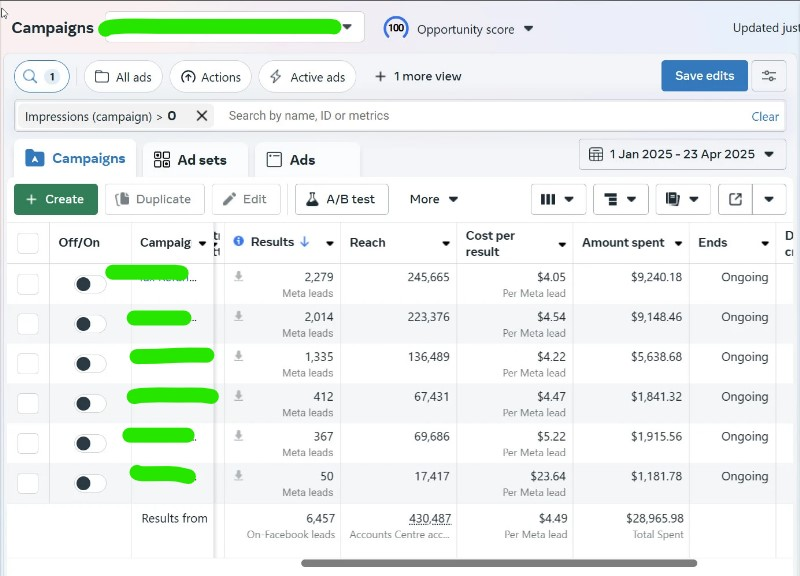Click the download icon on the first results row
The width and height of the screenshot is (800, 576).
point(239,276)
